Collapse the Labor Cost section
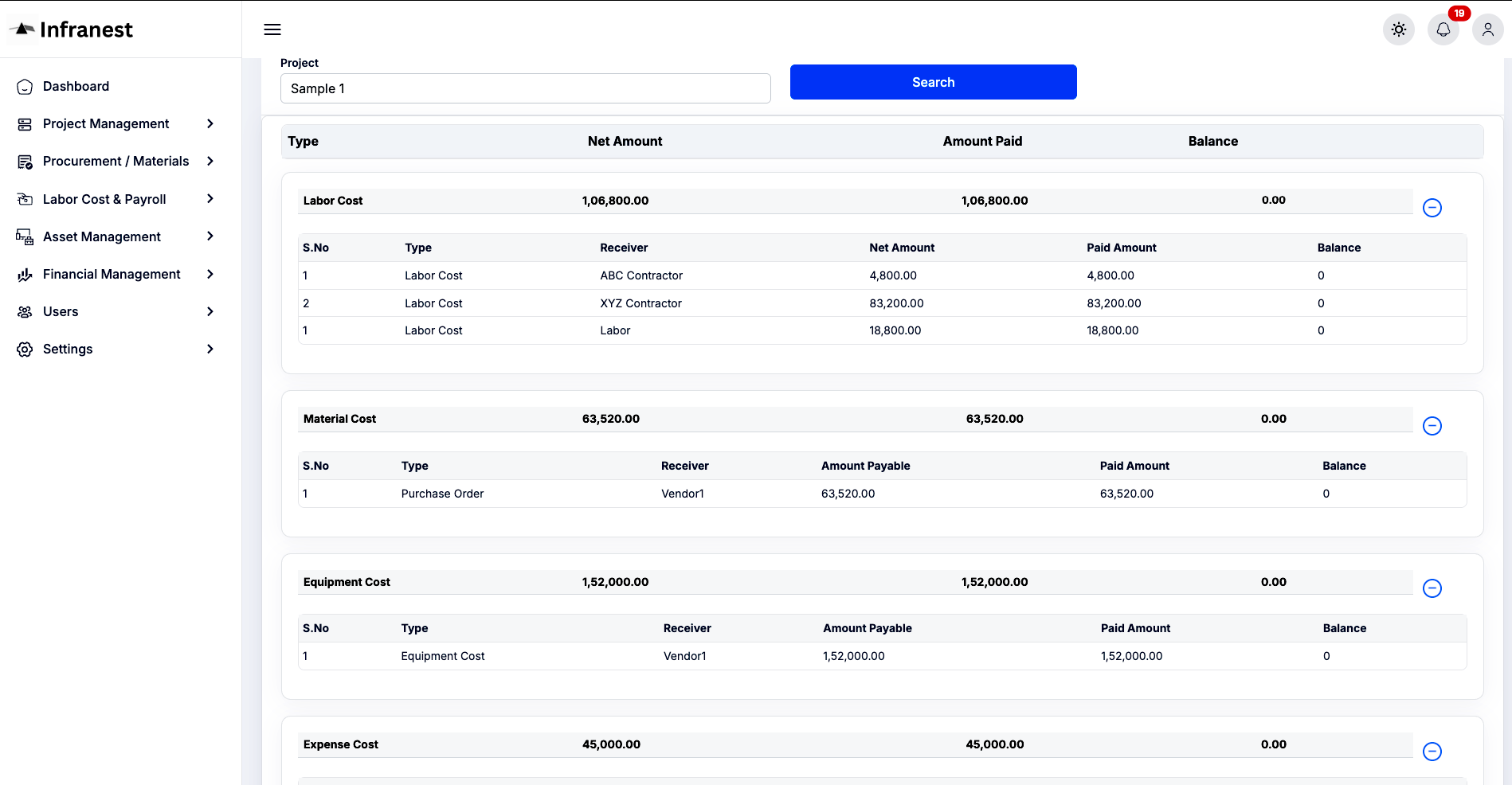Screen dimensions: 1512x785 pyautogui.click(x=1432, y=208)
